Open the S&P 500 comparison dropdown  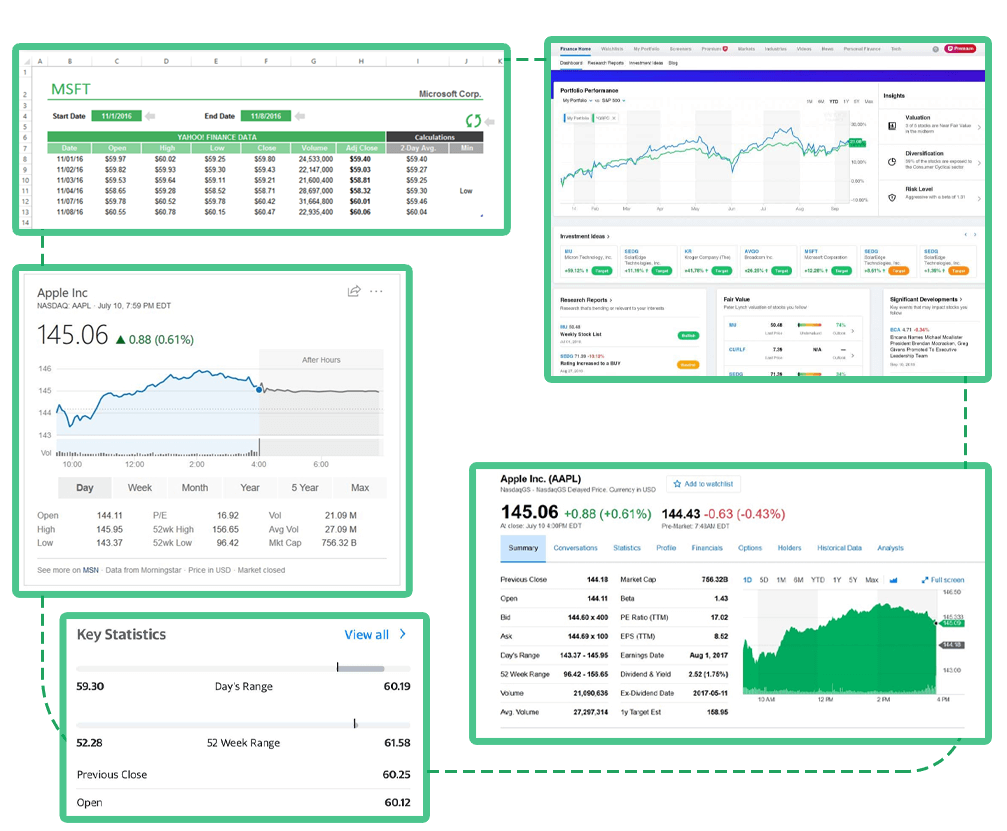pyautogui.click(x=613, y=101)
